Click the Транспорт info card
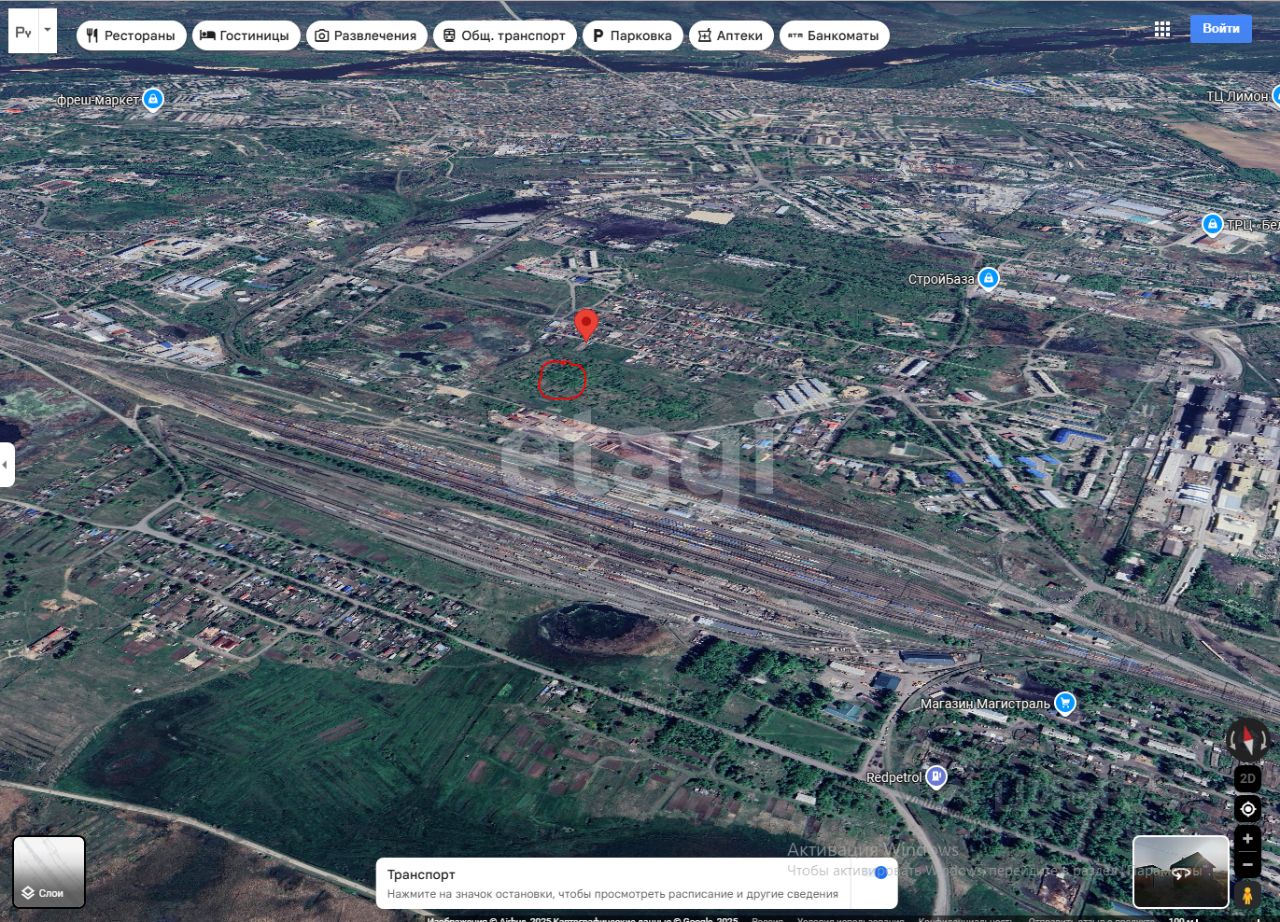1280x922 pixels. click(x=637, y=883)
